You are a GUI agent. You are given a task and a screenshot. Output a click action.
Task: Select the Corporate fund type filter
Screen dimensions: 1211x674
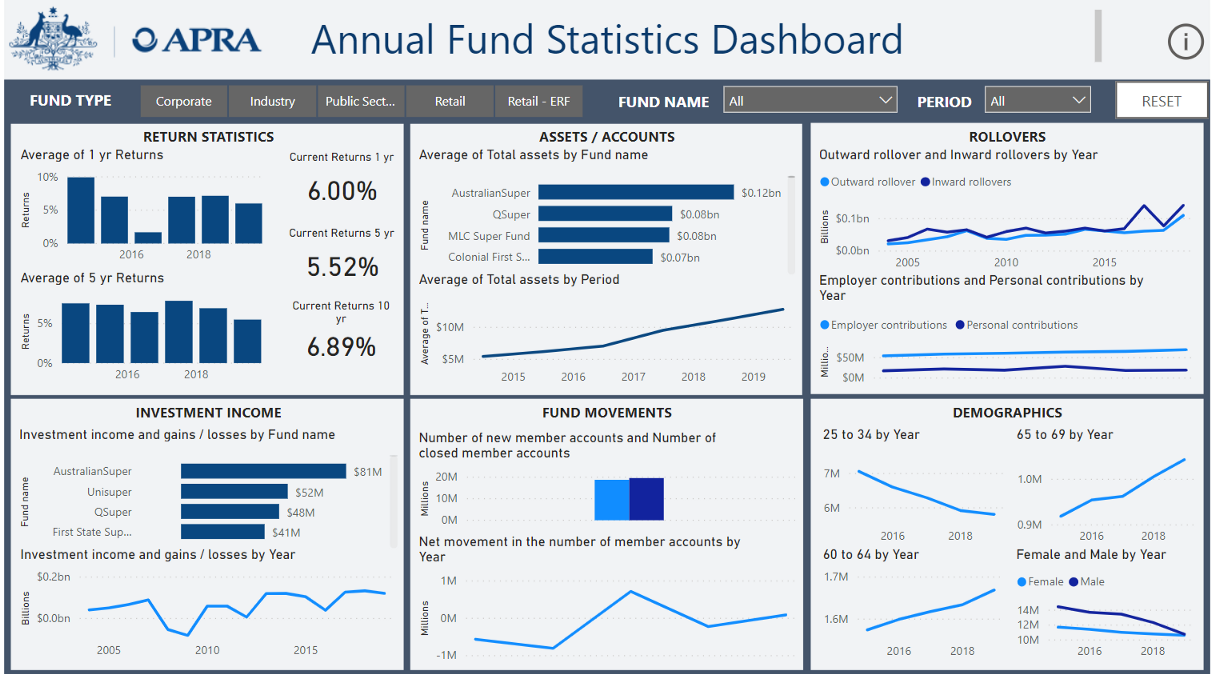184,101
